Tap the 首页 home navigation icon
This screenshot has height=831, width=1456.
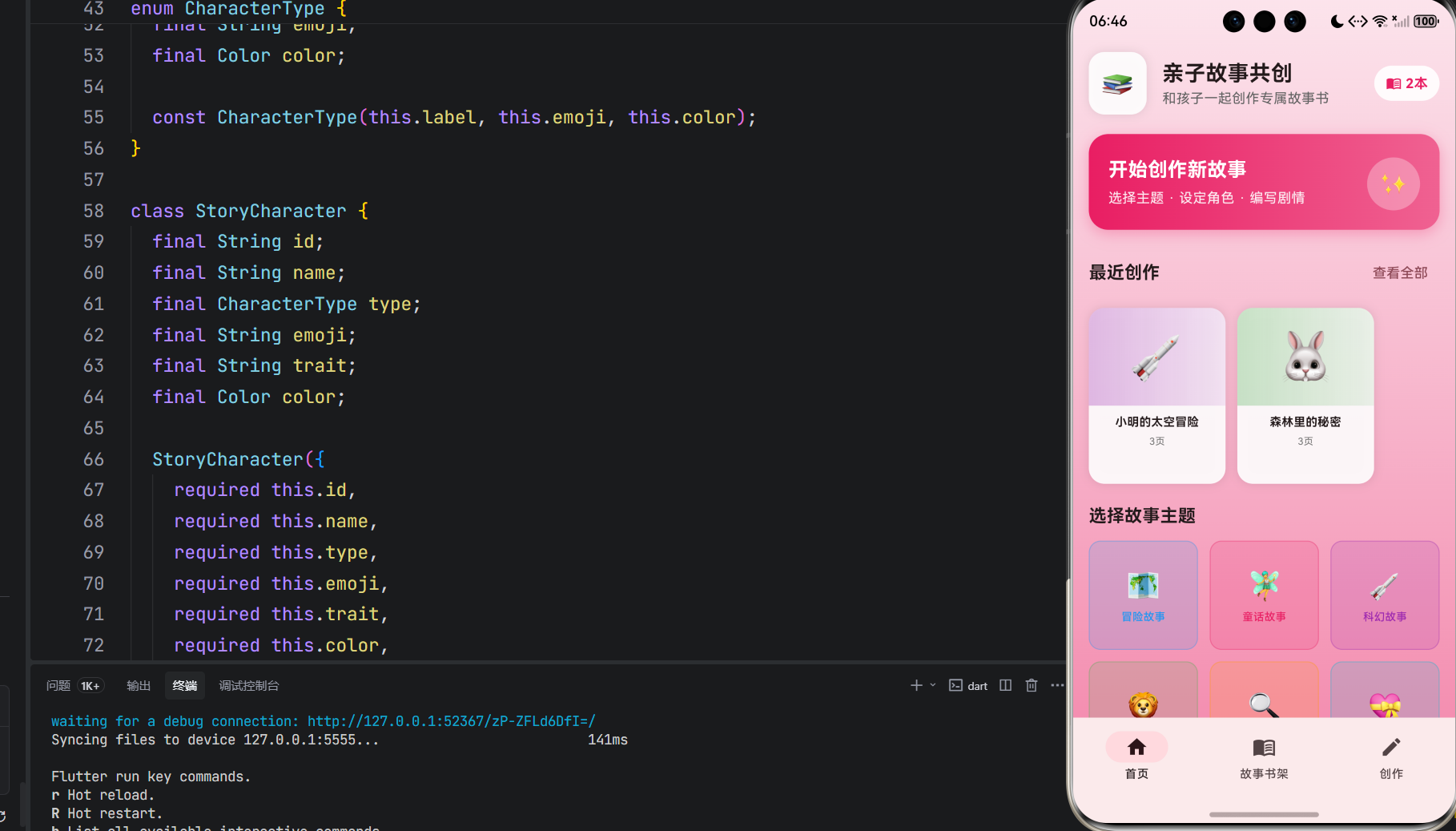tap(1136, 748)
